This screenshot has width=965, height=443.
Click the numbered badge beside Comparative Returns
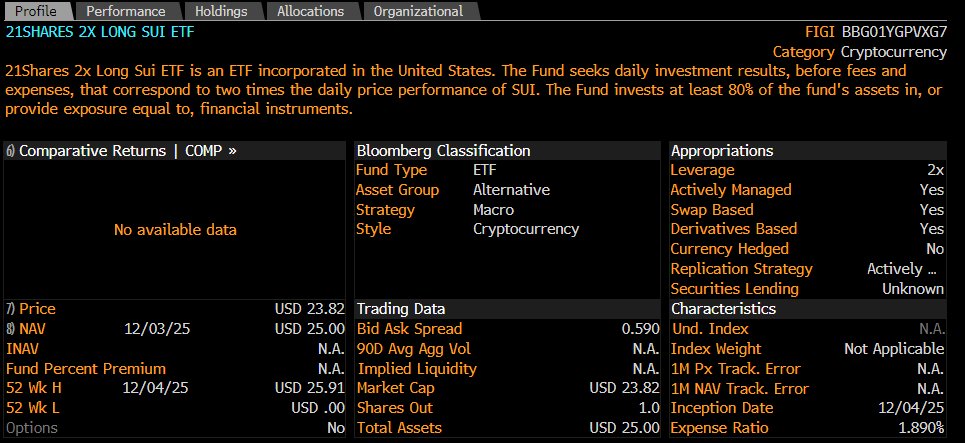(11, 151)
